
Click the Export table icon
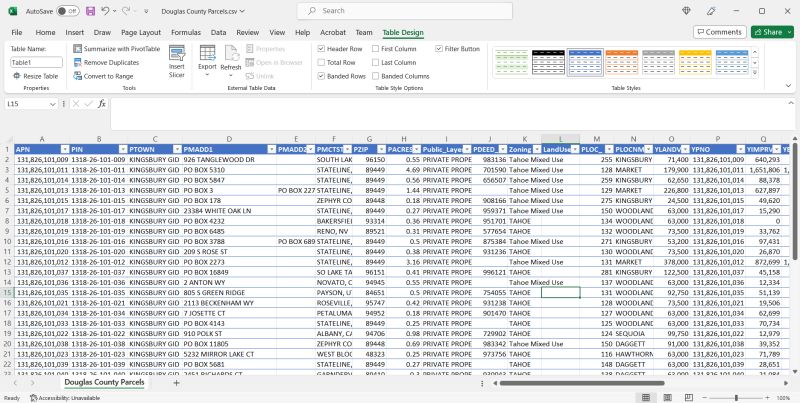[207, 53]
